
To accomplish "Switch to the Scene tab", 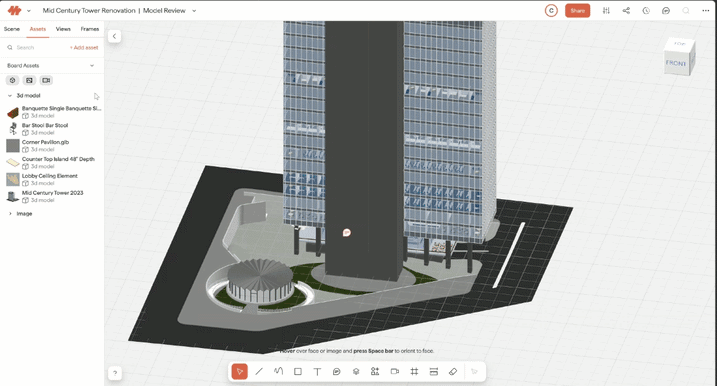I will tap(12, 29).
